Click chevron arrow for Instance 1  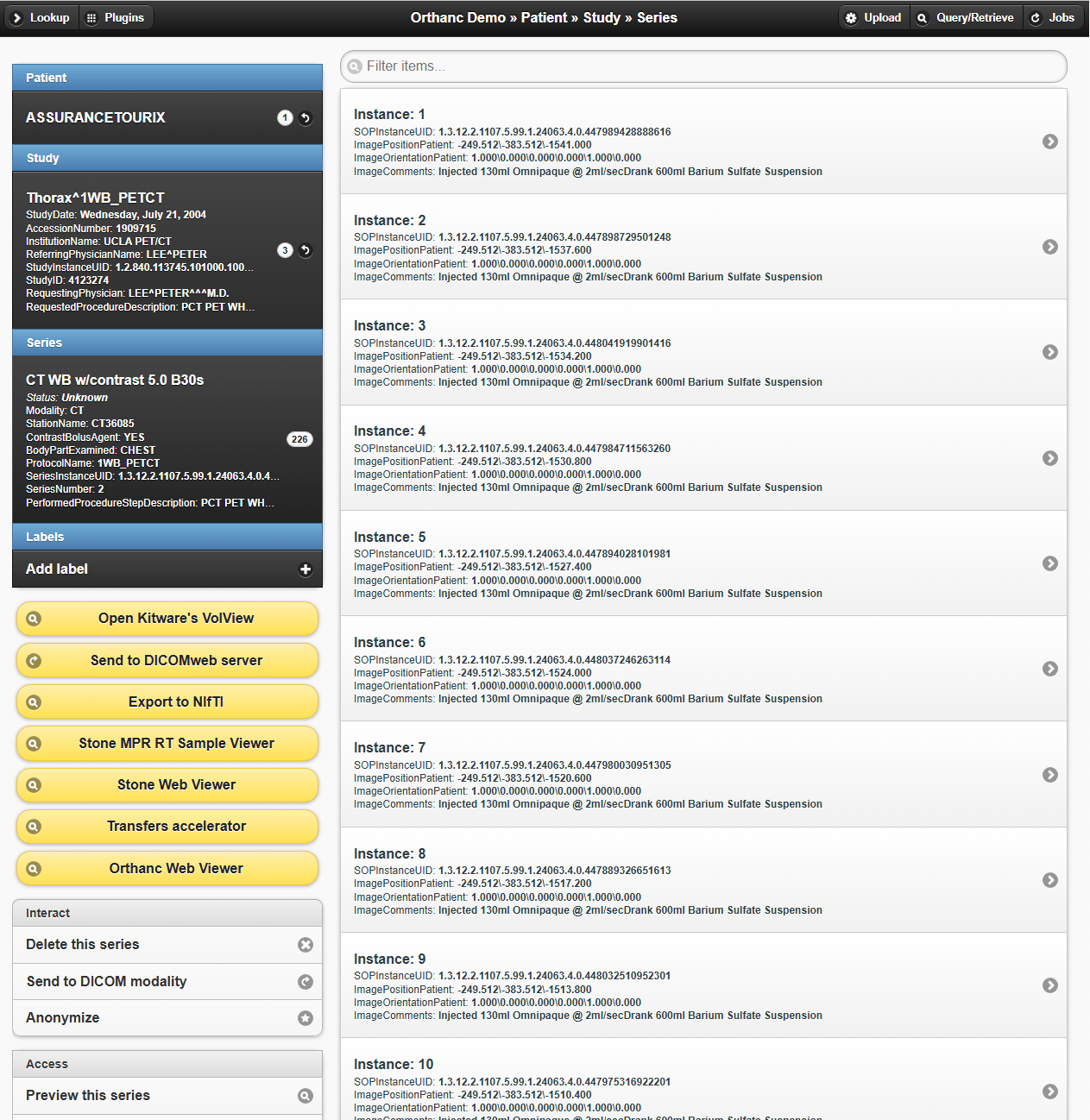1050,142
